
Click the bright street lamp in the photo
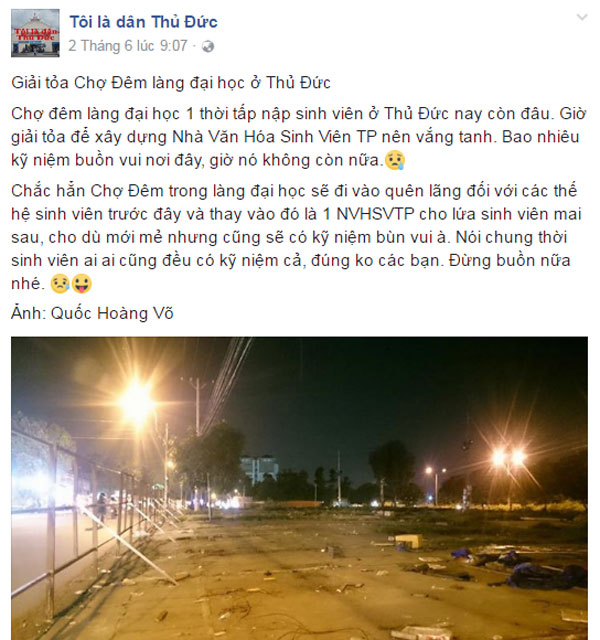[x=137, y=403]
